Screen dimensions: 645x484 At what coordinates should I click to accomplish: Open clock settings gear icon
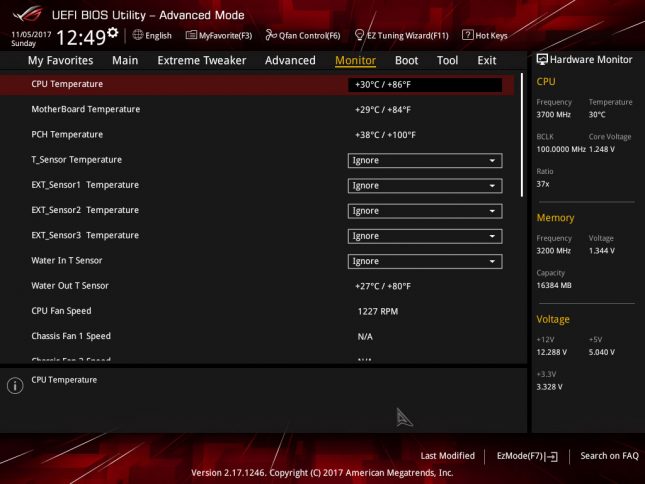(x=113, y=32)
